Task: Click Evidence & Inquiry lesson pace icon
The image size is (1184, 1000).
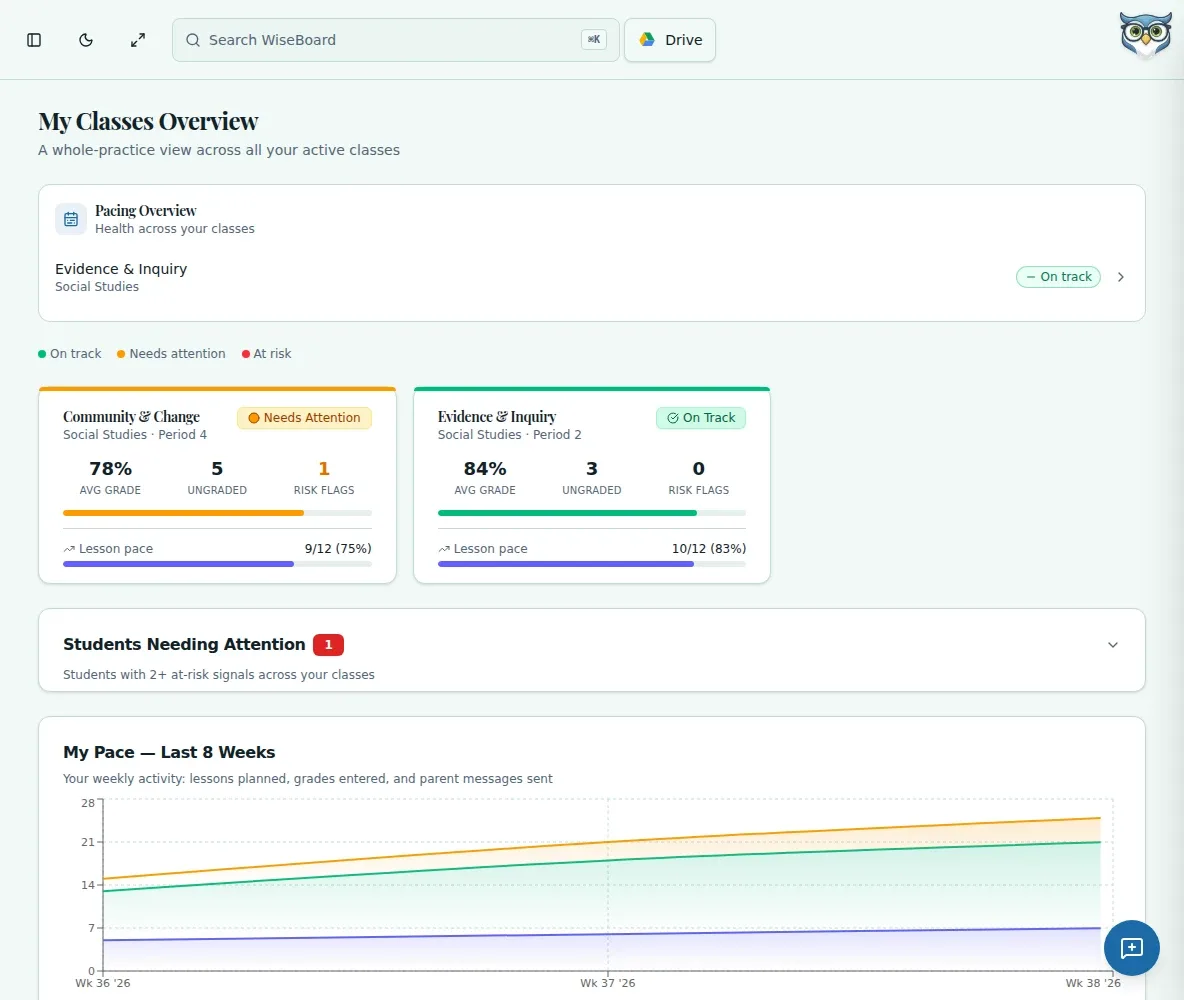Action: (x=444, y=549)
